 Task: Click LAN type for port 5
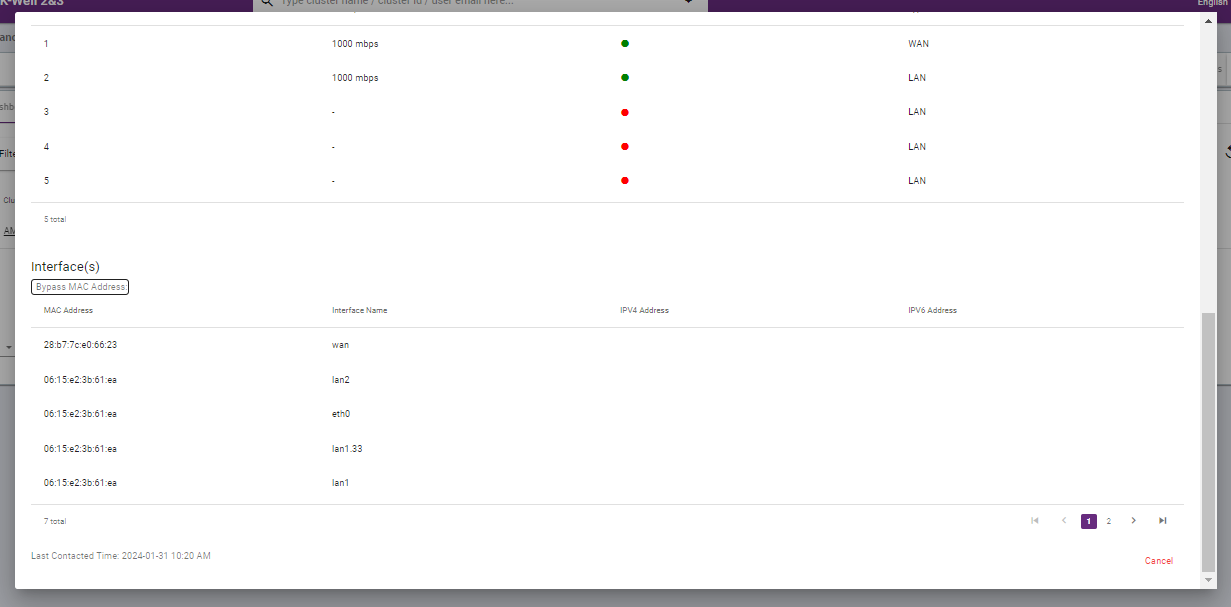[x=917, y=181]
